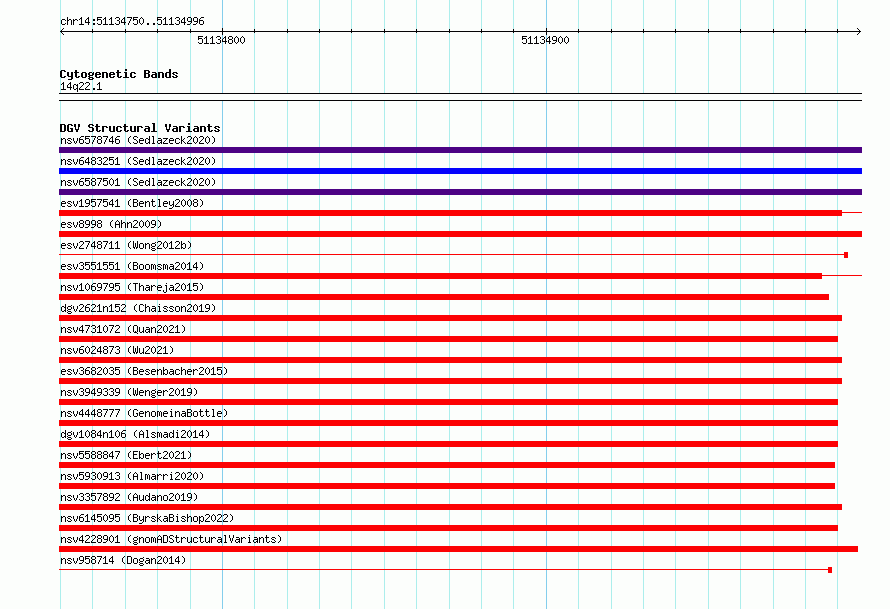890x609 pixels.
Task: Click the red bar for nsv6145095
Action: coord(448,528)
